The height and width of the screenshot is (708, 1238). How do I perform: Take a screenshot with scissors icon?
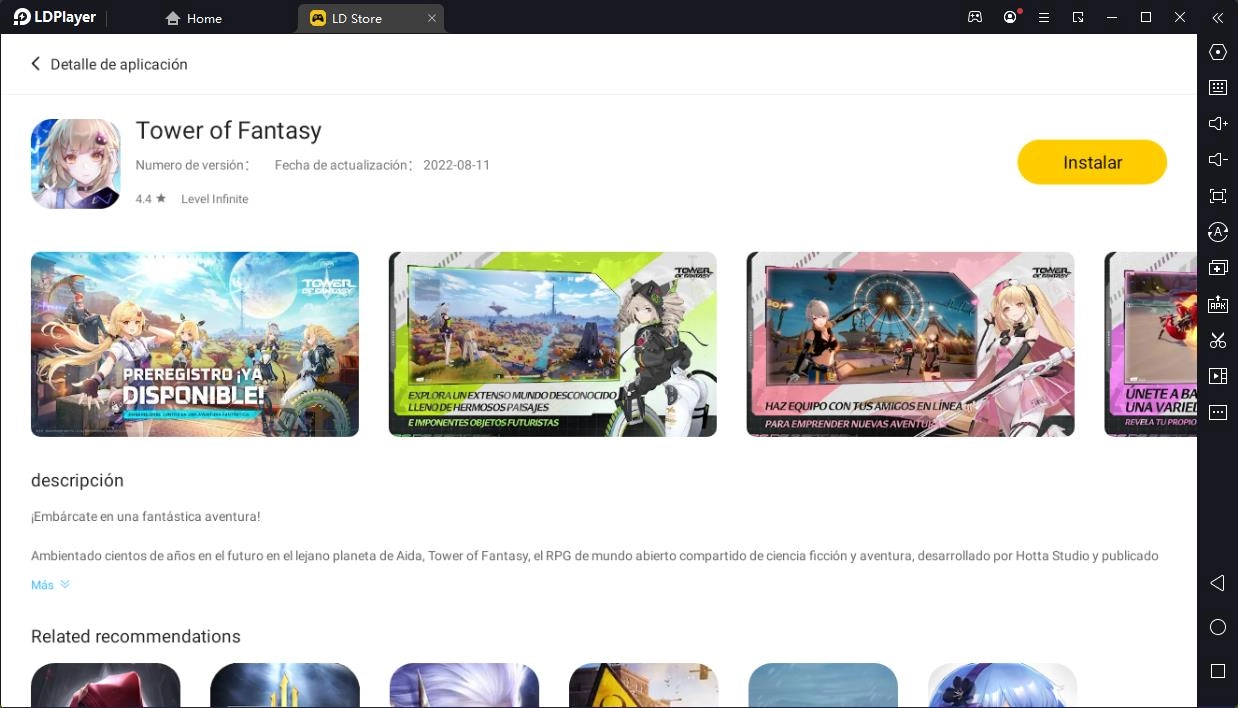pos(1217,340)
